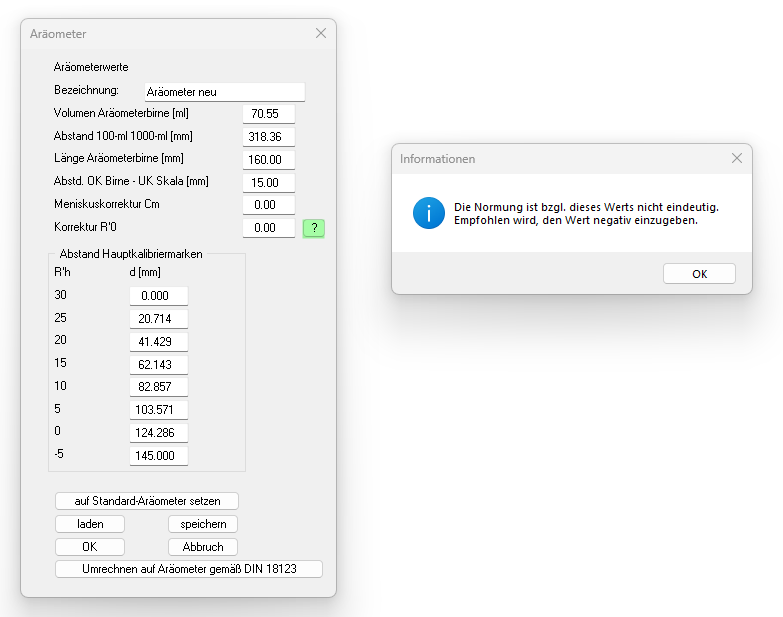
Task: Click the green question mark help button
Action: [314, 228]
